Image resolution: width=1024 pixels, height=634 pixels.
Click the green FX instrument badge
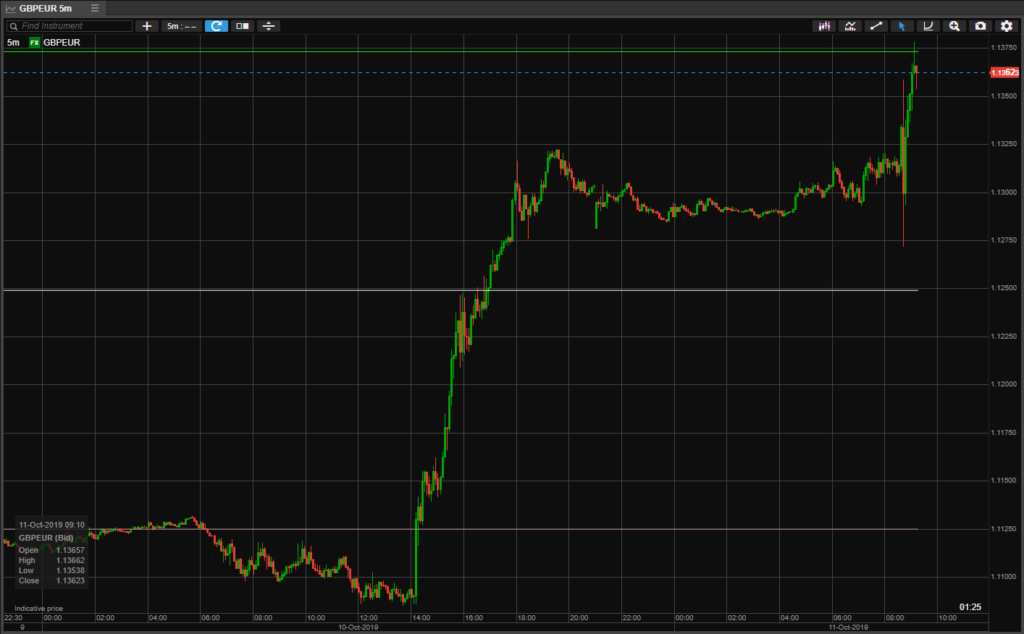35,42
